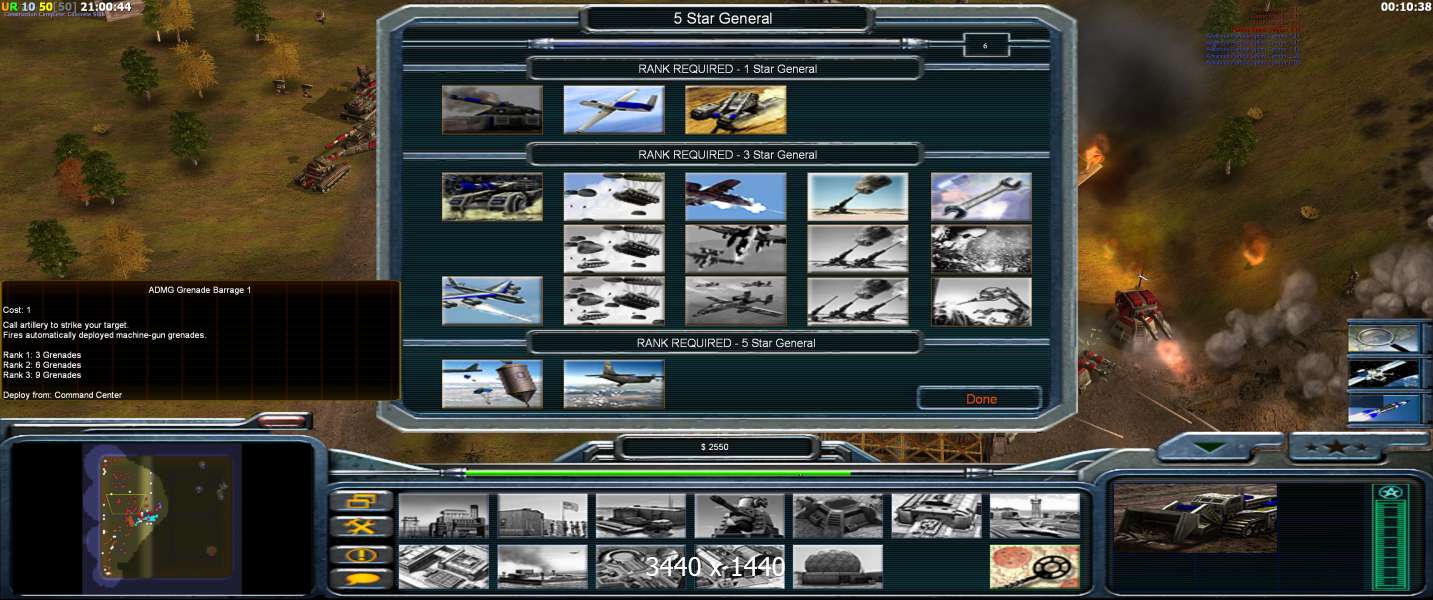Image resolution: width=1433 pixels, height=600 pixels.
Task: Build the barracks with flag structure
Action: (x=543, y=515)
